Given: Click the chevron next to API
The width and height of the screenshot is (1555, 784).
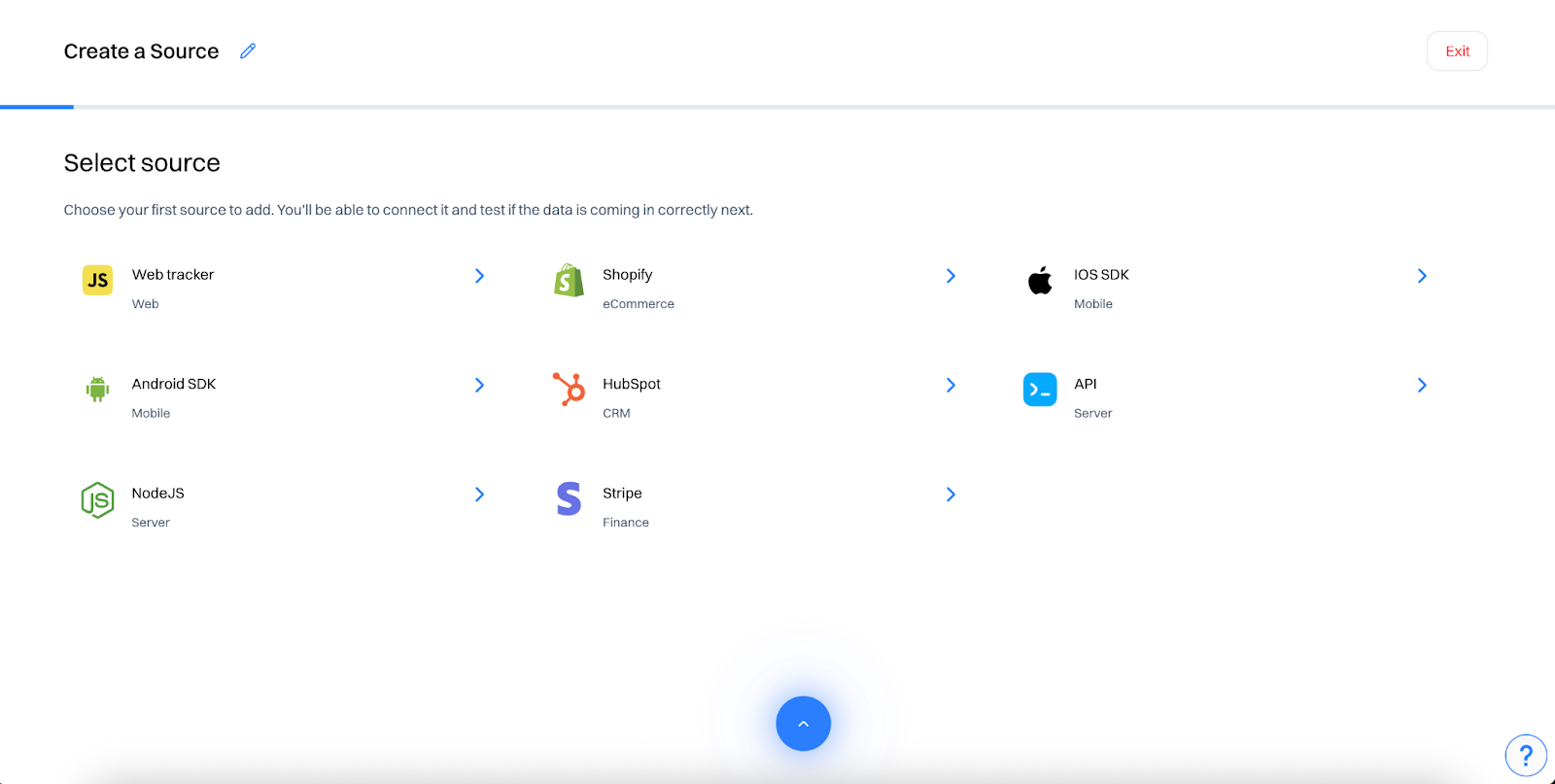Looking at the screenshot, I should pyautogui.click(x=1422, y=386).
